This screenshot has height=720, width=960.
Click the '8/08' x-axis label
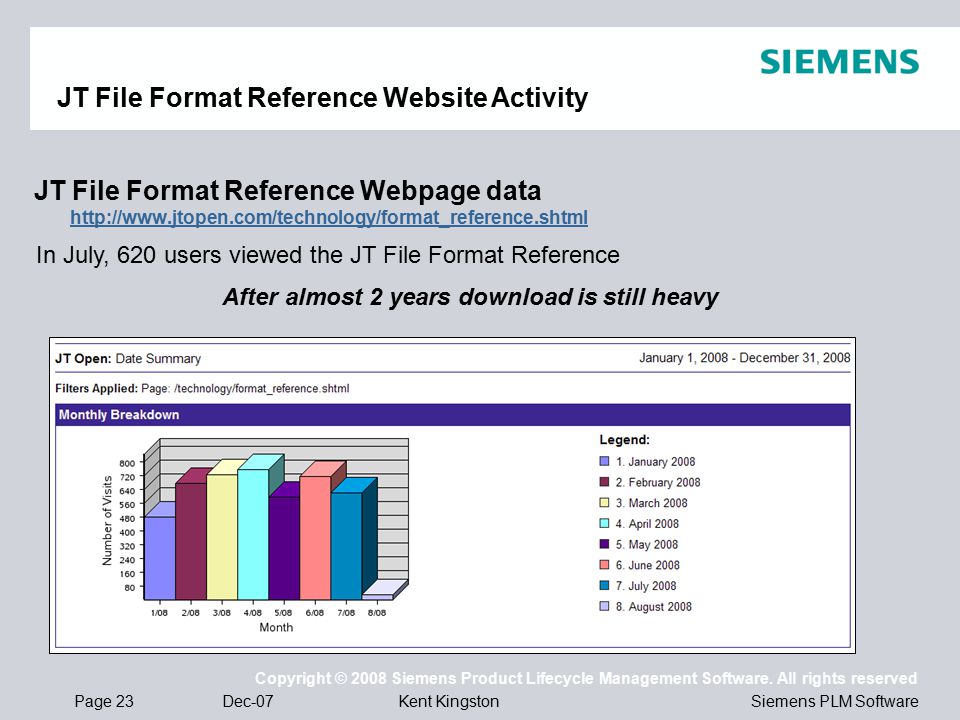click(377, 613)
